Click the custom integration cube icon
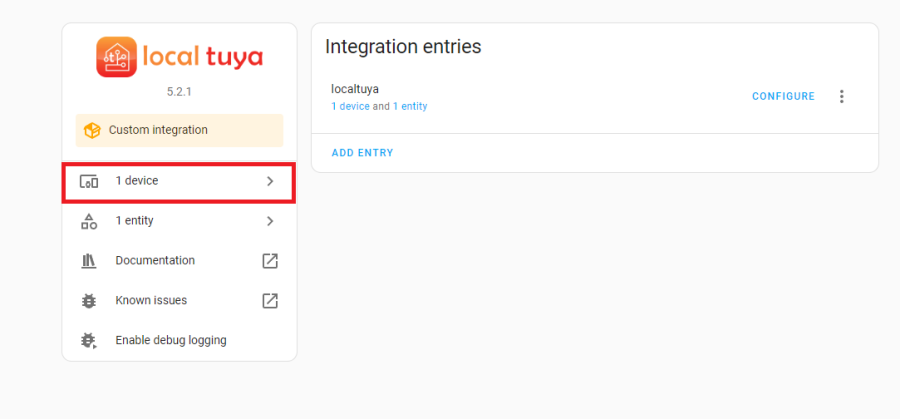 [x=92, y=130]
